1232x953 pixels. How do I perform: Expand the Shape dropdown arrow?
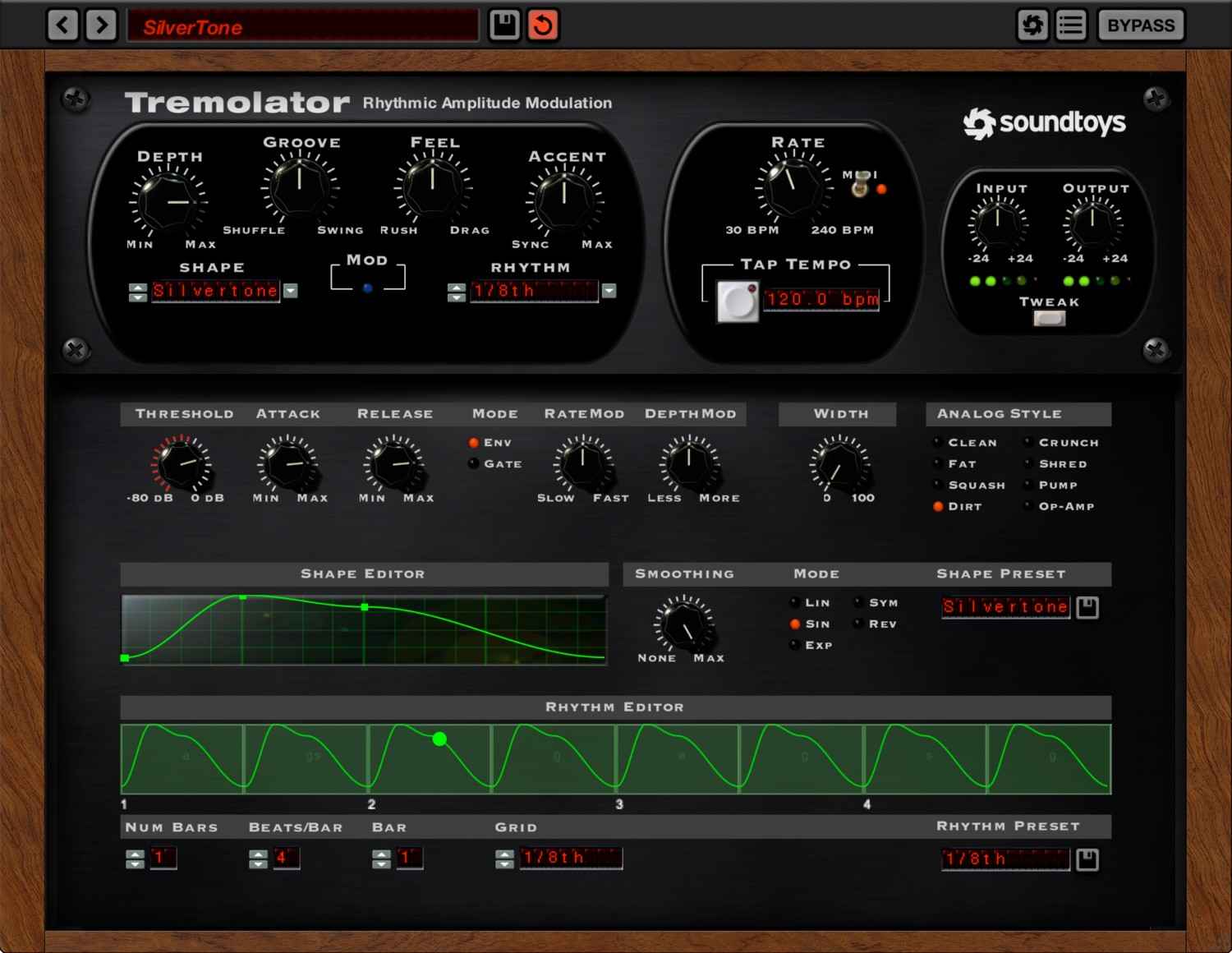click(291, 291)
